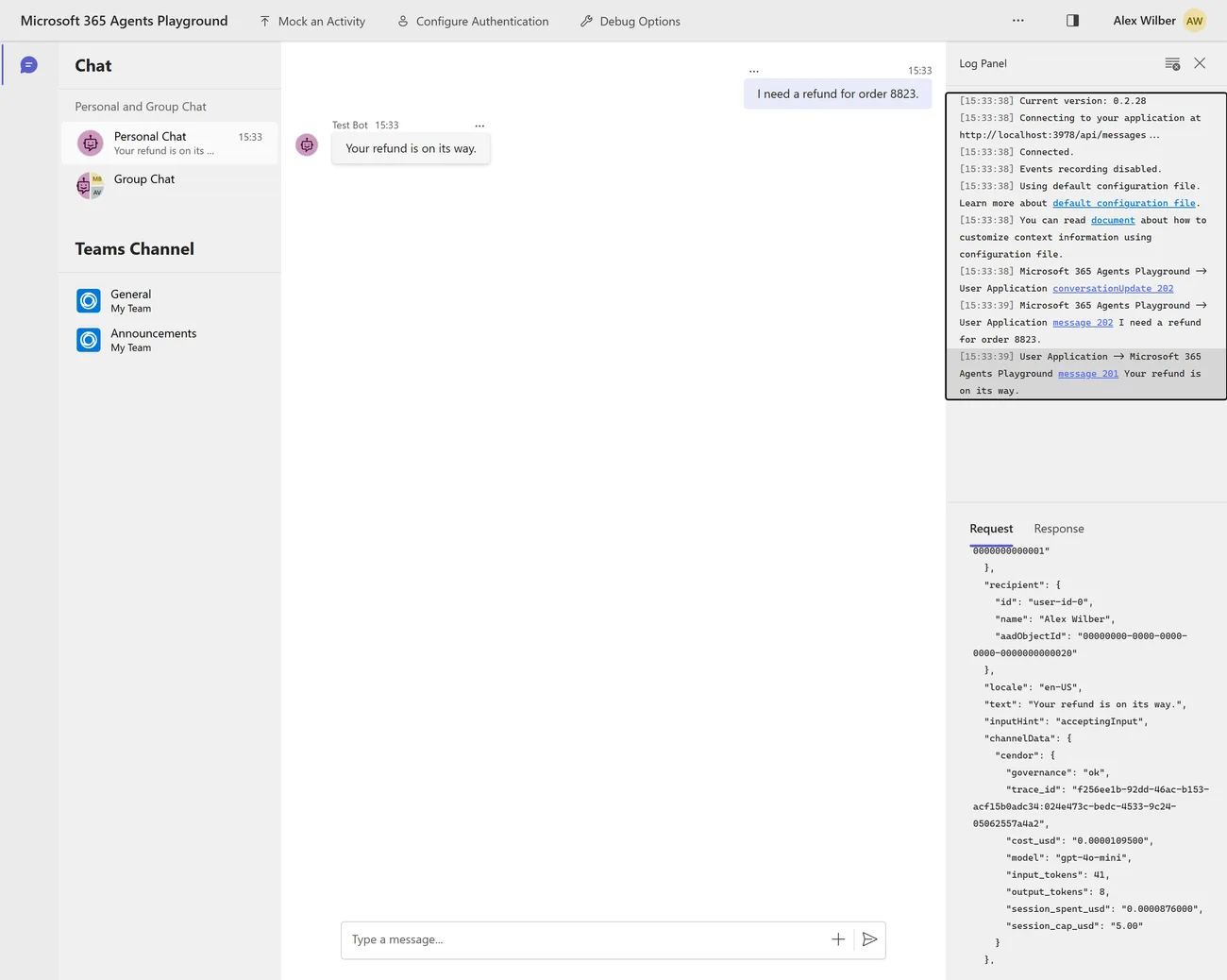Image resolution: width=1227 pixels, height=980 pixels.
Task: Click the '"model": "gpt-4o-mini"' JSON line
Action: [1068, 857]
